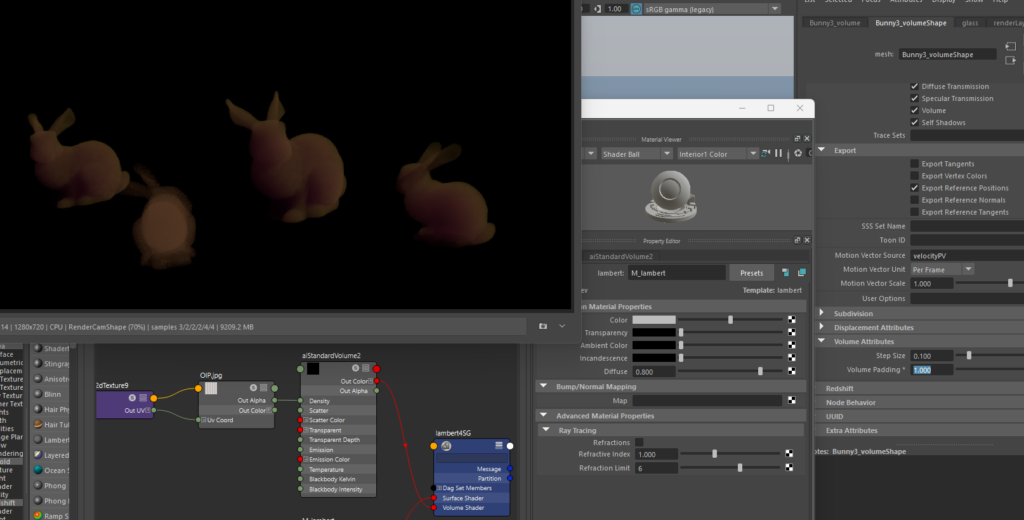Screen dimensions: 1024x520
Task: Click the Refraction Limit map checker button
Action: pyautogui.click(x=789, y=468)
